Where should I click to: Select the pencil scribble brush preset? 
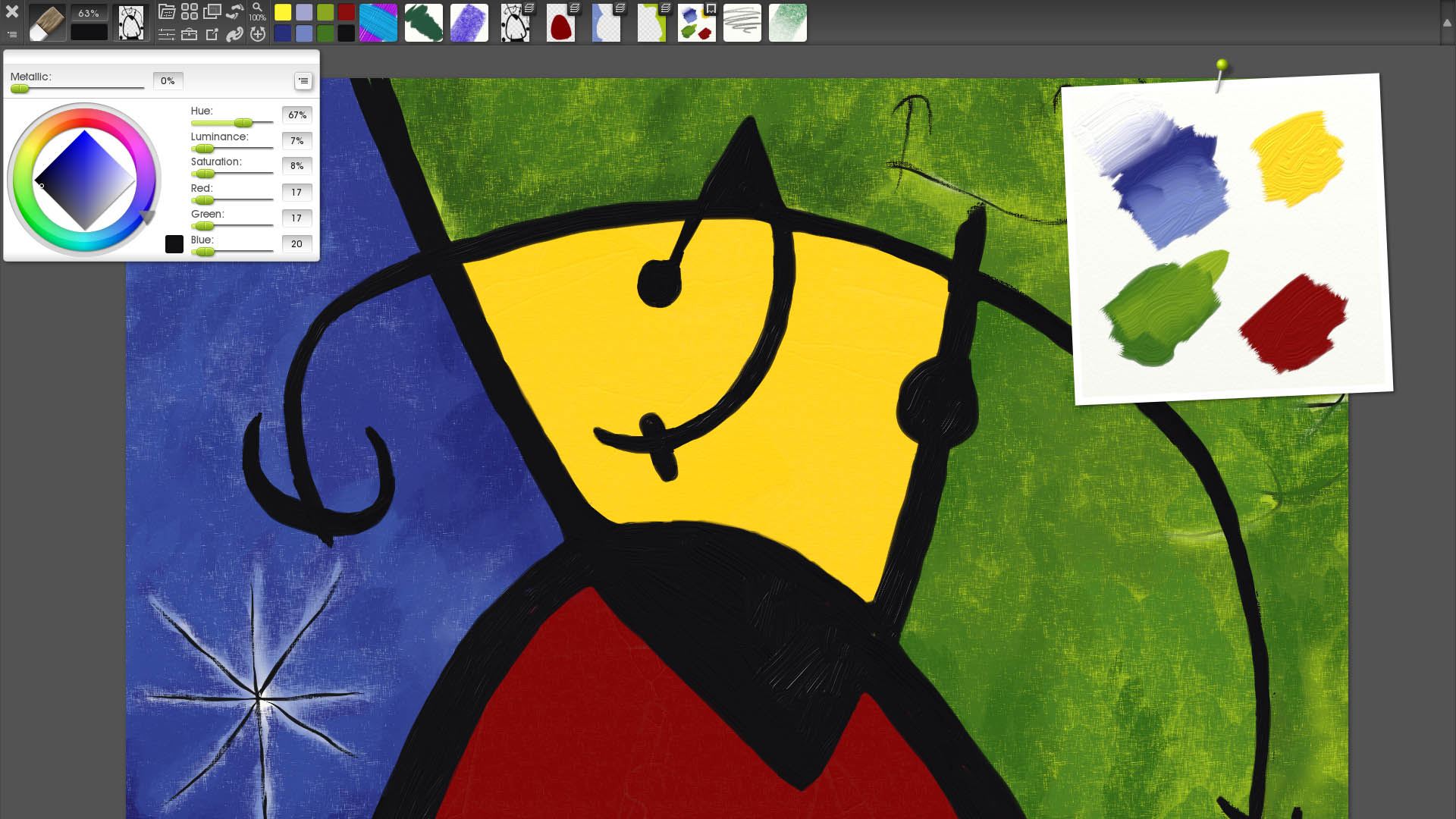pyautogui.click(x=742, y=22)
